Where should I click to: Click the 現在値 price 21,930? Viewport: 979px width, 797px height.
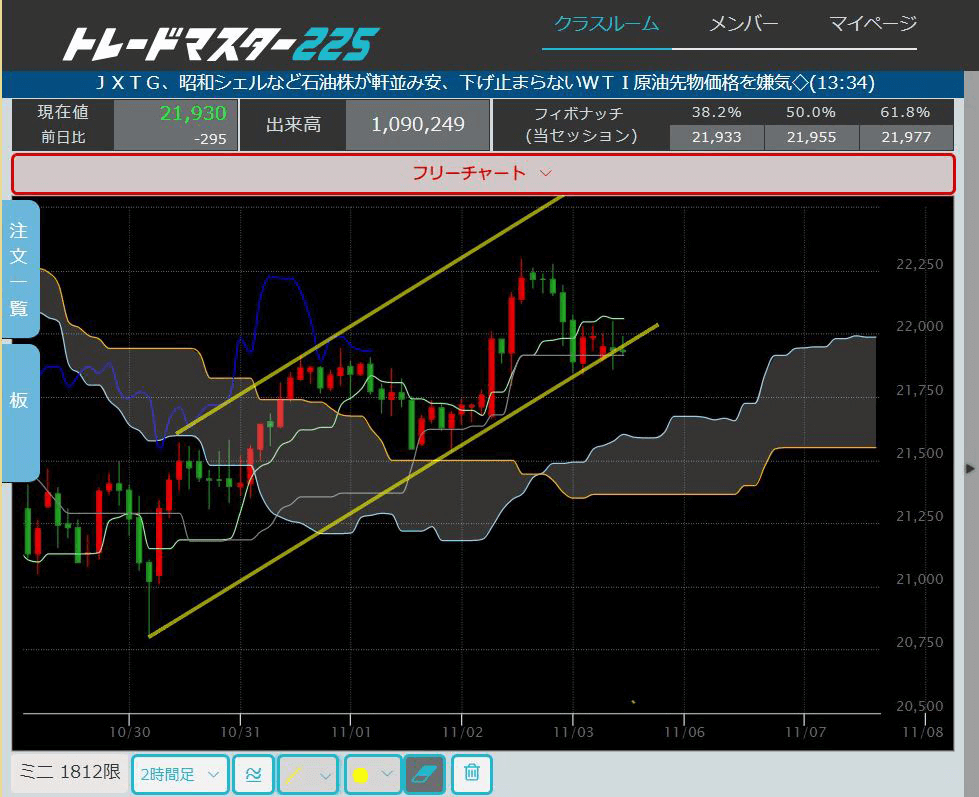tap(193, 113)
